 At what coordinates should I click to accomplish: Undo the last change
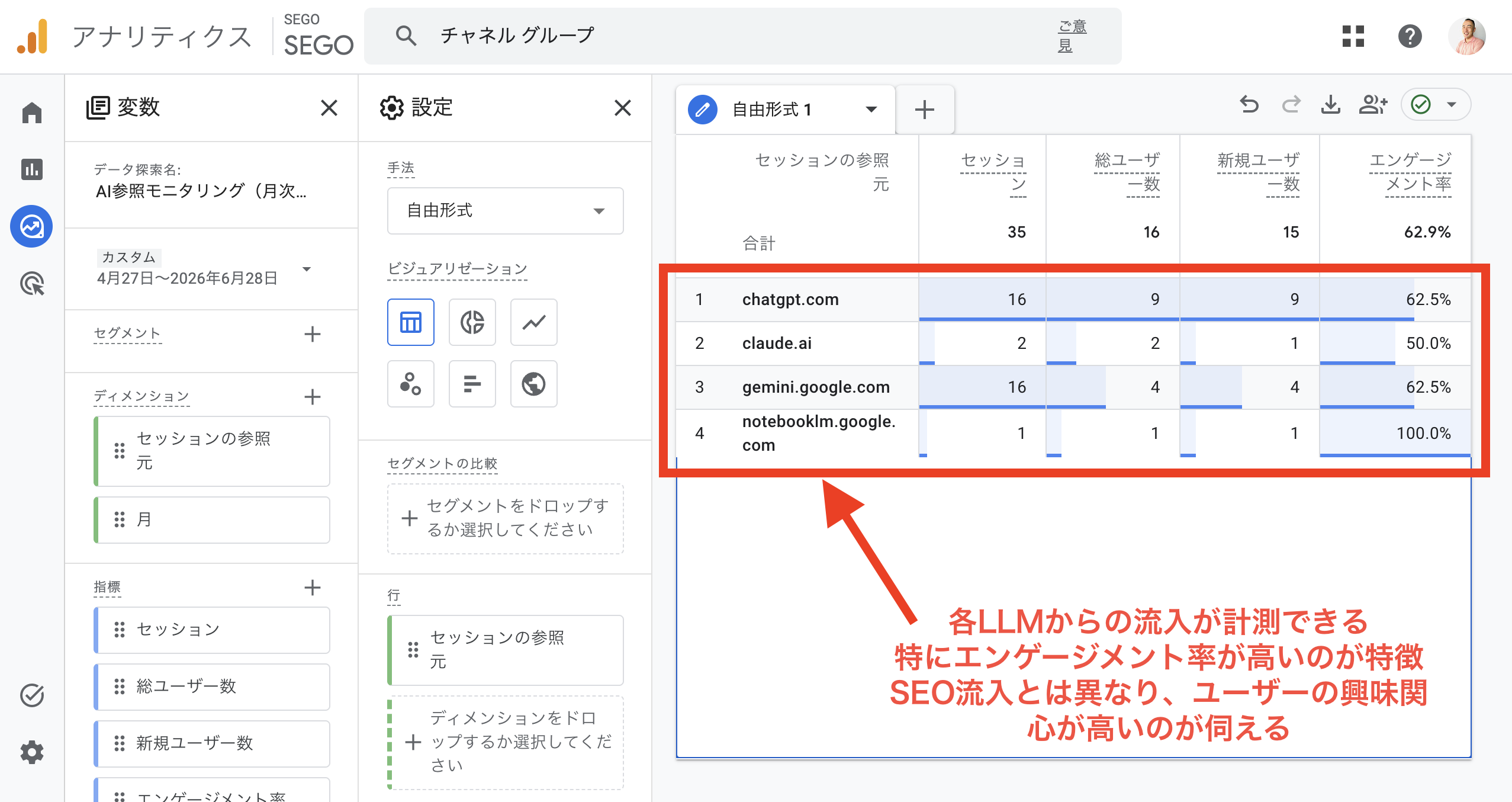click(x=1249, y=105)
